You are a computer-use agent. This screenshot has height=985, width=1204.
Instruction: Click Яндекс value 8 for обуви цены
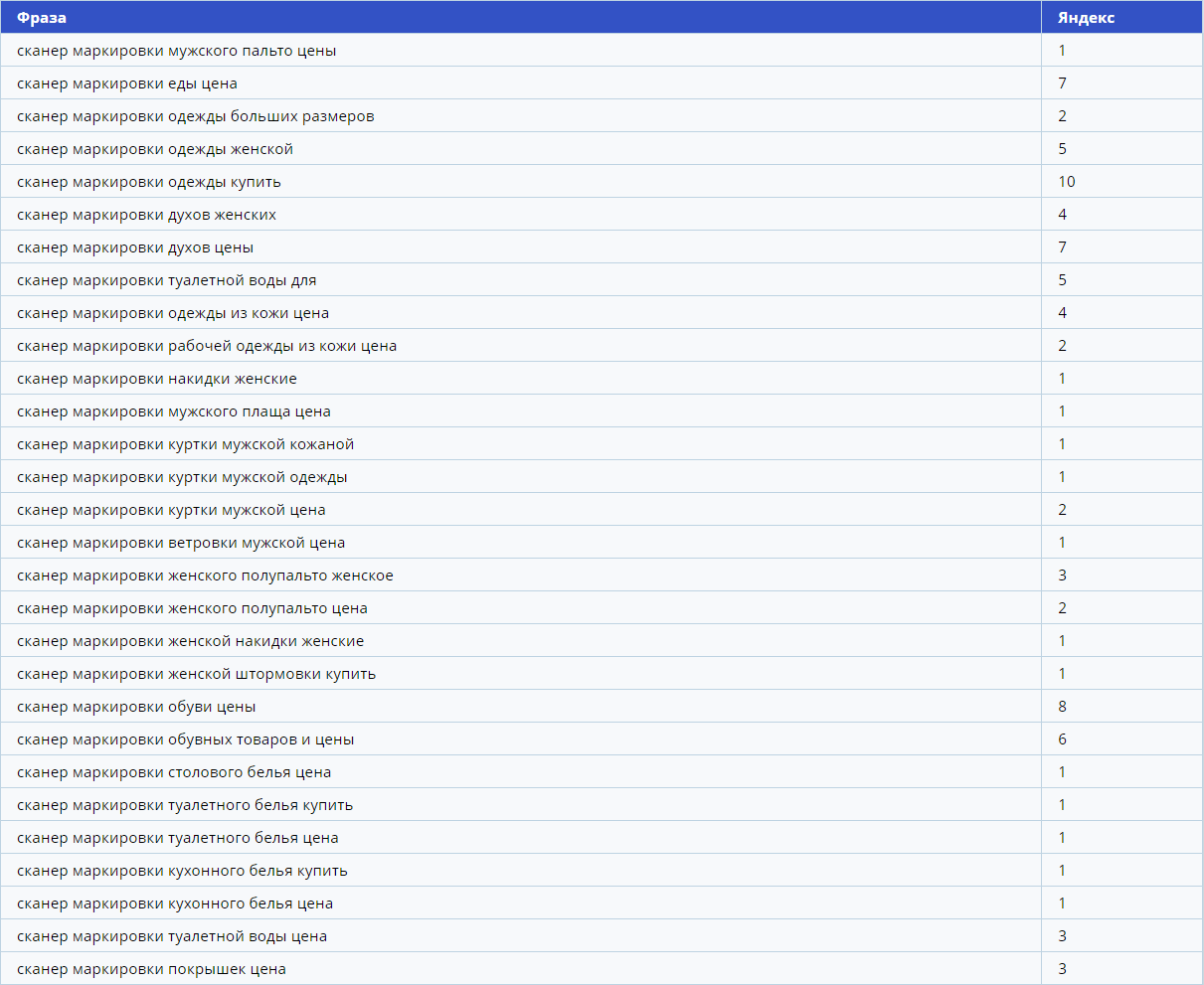tap(1063, 707)
